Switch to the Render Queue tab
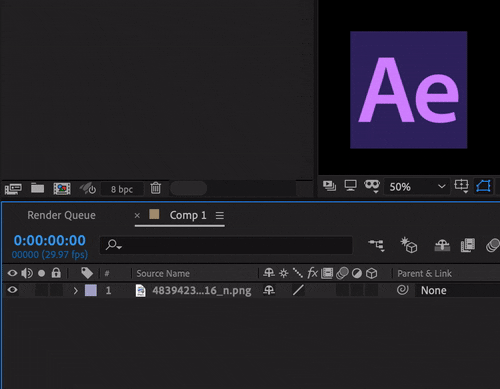This screenshot has height=389, width=500. click(61, 215)
